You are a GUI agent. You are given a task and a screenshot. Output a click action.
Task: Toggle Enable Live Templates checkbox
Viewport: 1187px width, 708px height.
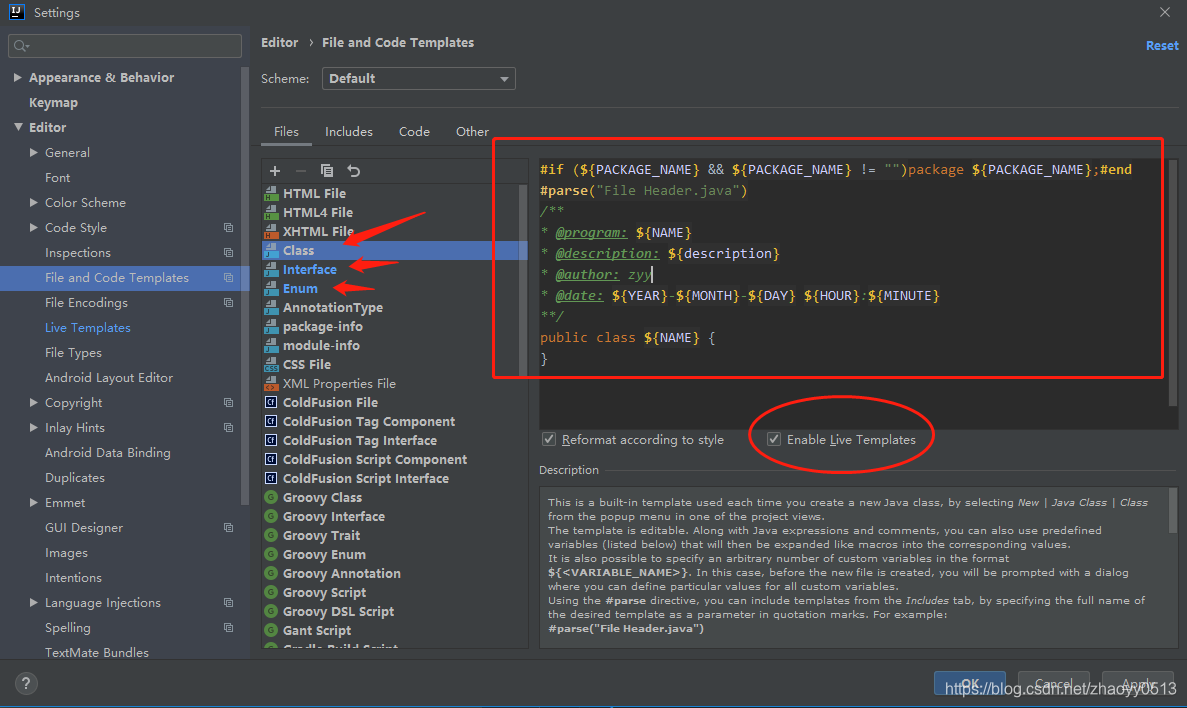[x=774, y=439]
